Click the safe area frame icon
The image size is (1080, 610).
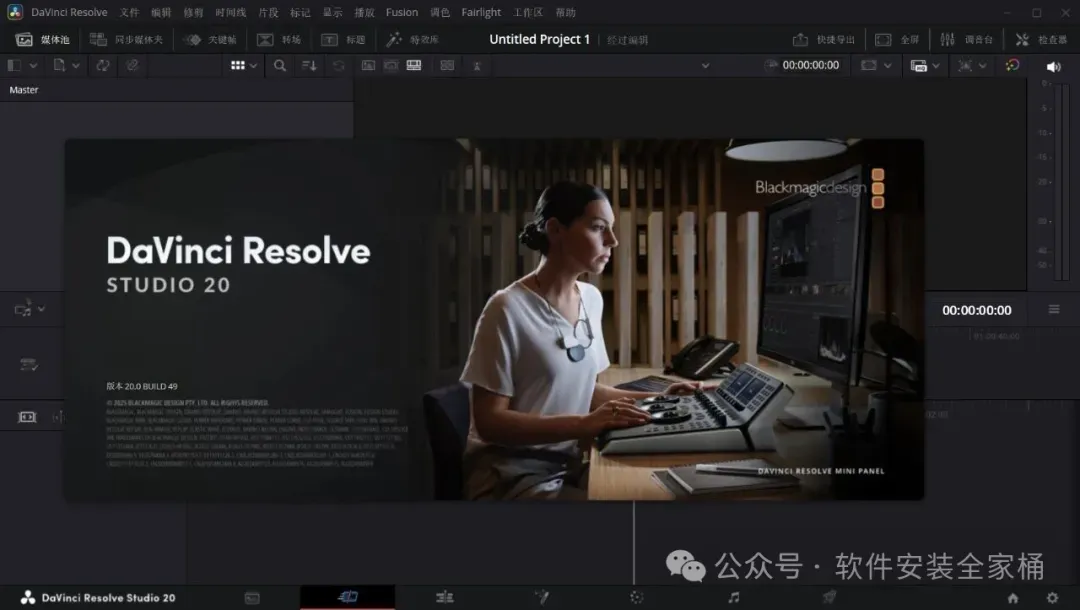[x=869, y=65]
